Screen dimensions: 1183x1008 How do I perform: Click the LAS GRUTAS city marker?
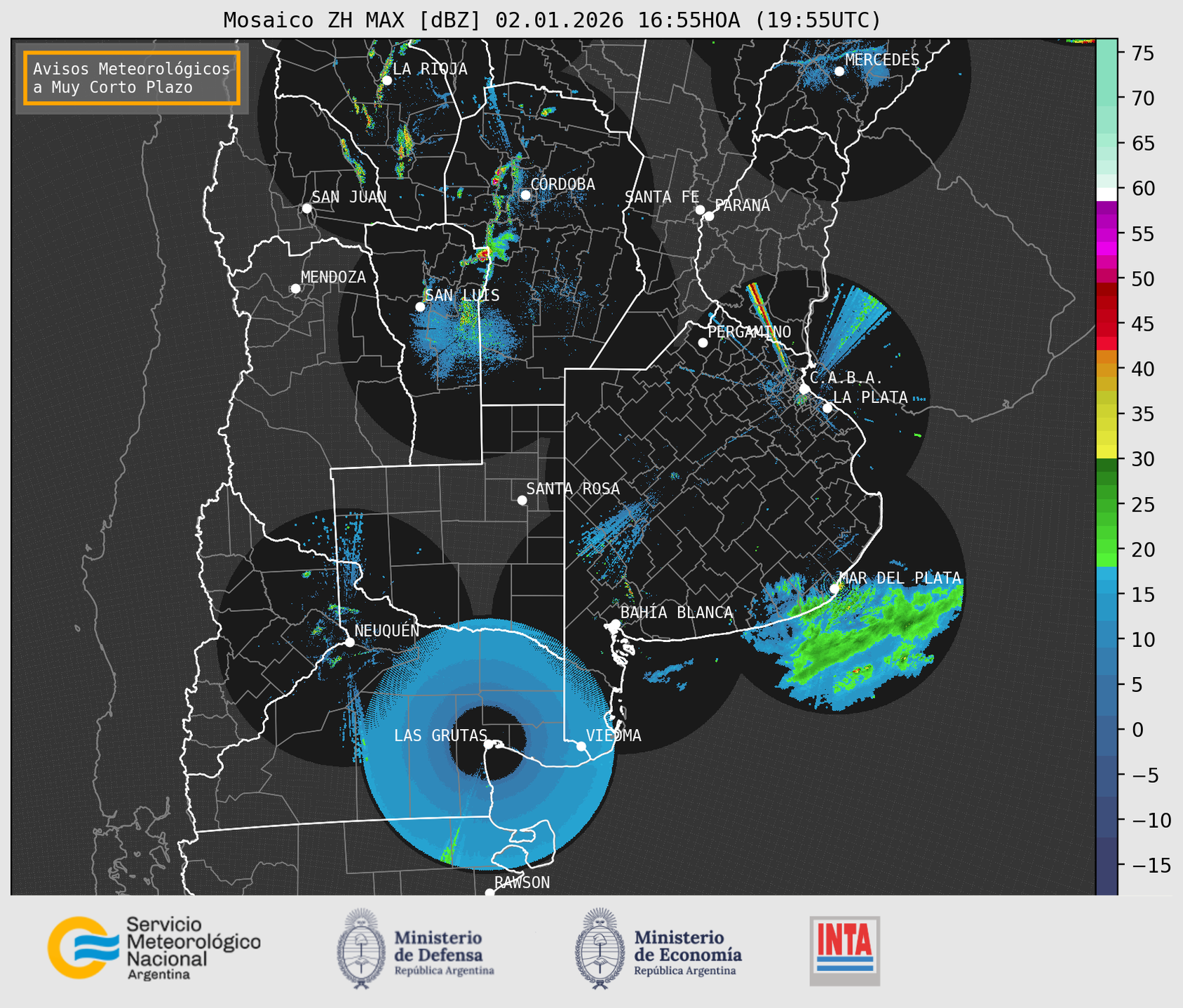point(489,744)
